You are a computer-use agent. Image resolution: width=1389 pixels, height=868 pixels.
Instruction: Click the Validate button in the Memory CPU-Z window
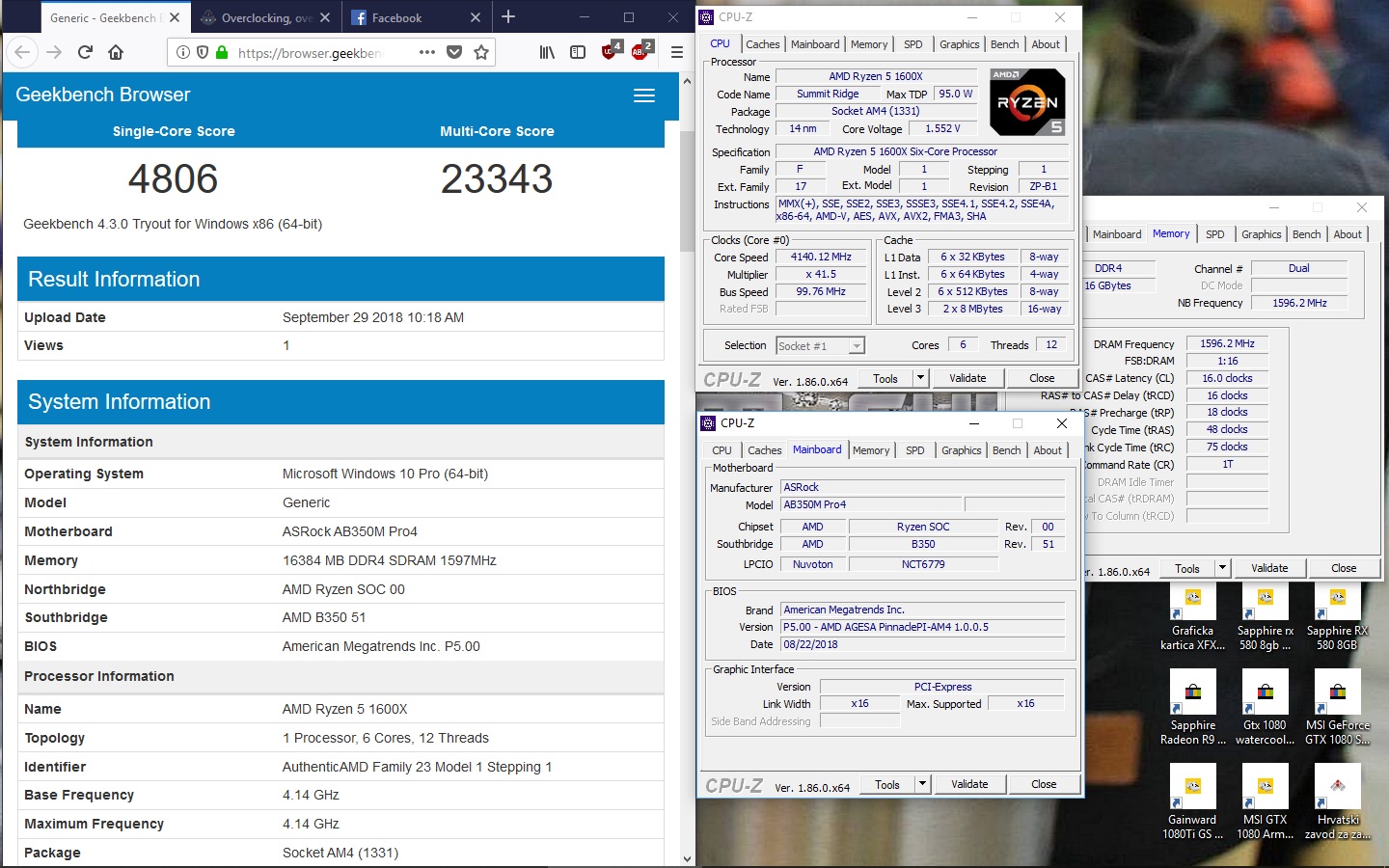1269,569
